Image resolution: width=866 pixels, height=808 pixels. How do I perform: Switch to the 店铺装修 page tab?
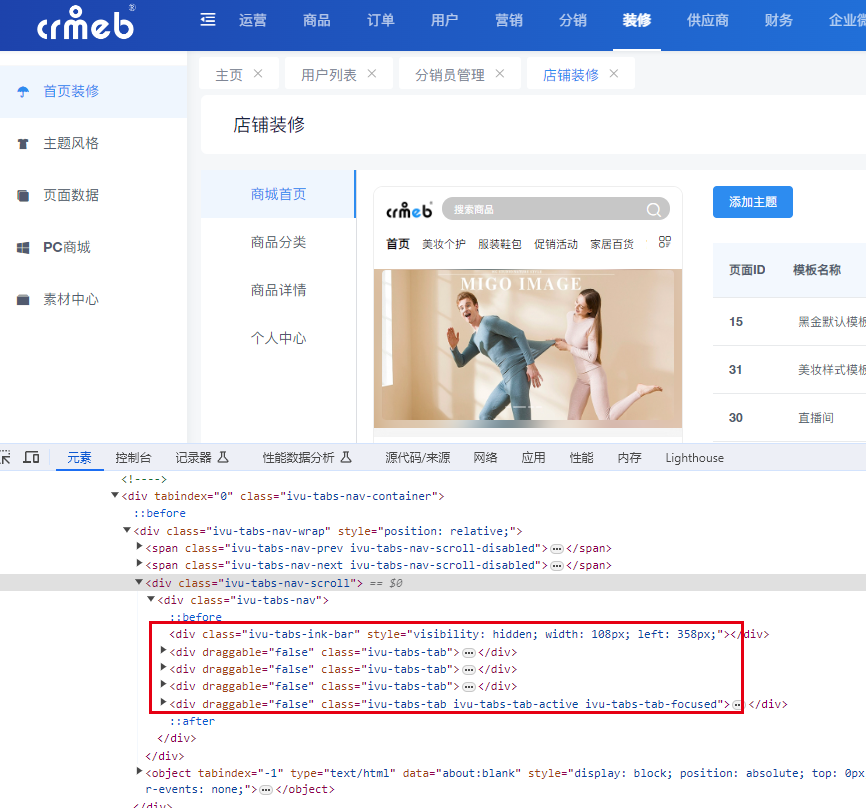tap(571, 75)
